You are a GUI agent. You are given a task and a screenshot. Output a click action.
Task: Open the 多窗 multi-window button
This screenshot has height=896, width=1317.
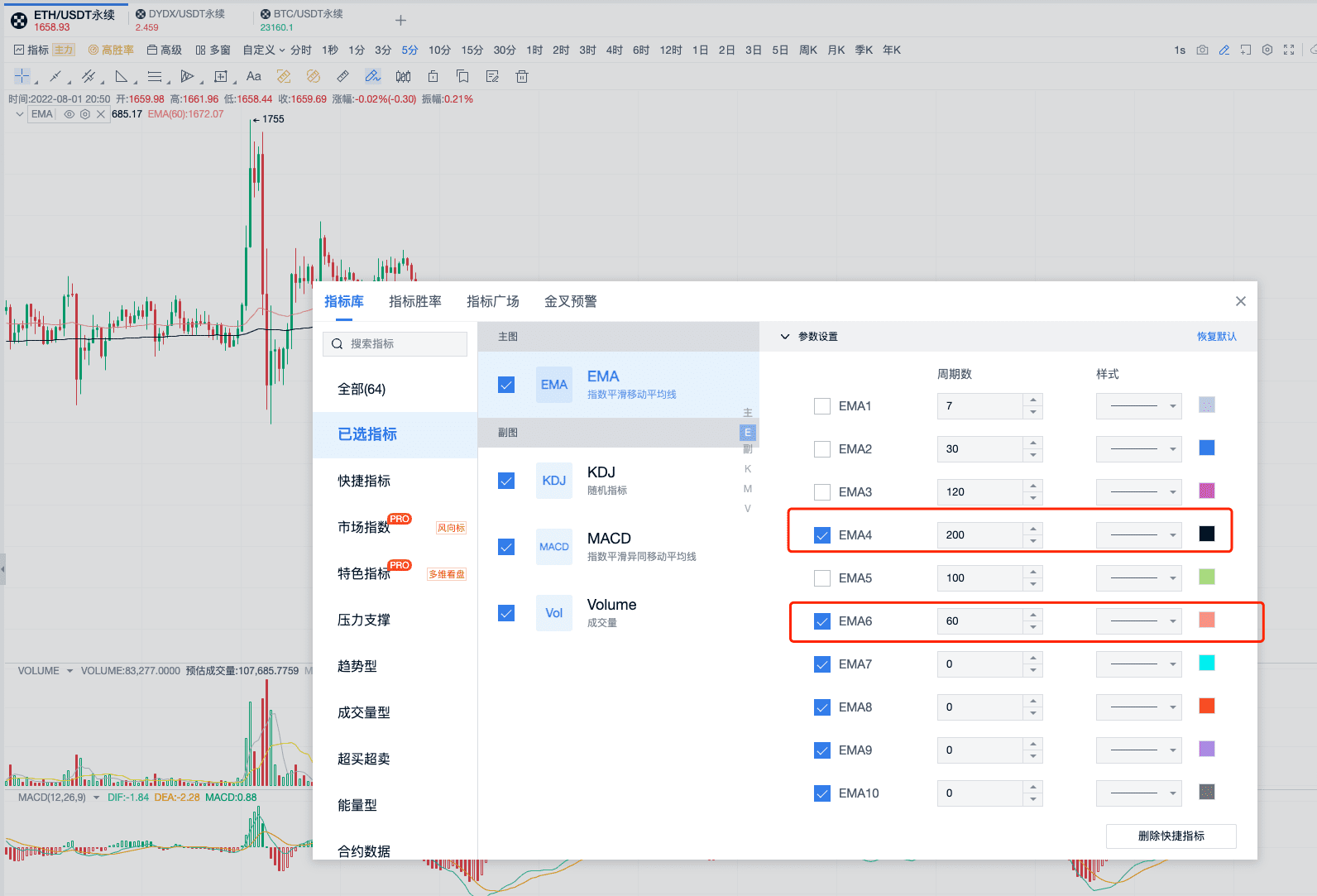point(213,50)
